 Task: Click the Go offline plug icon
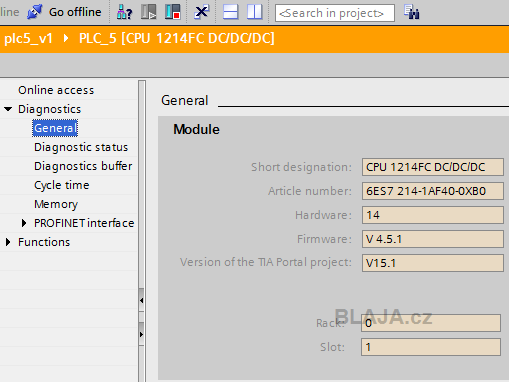coord(35,12)
